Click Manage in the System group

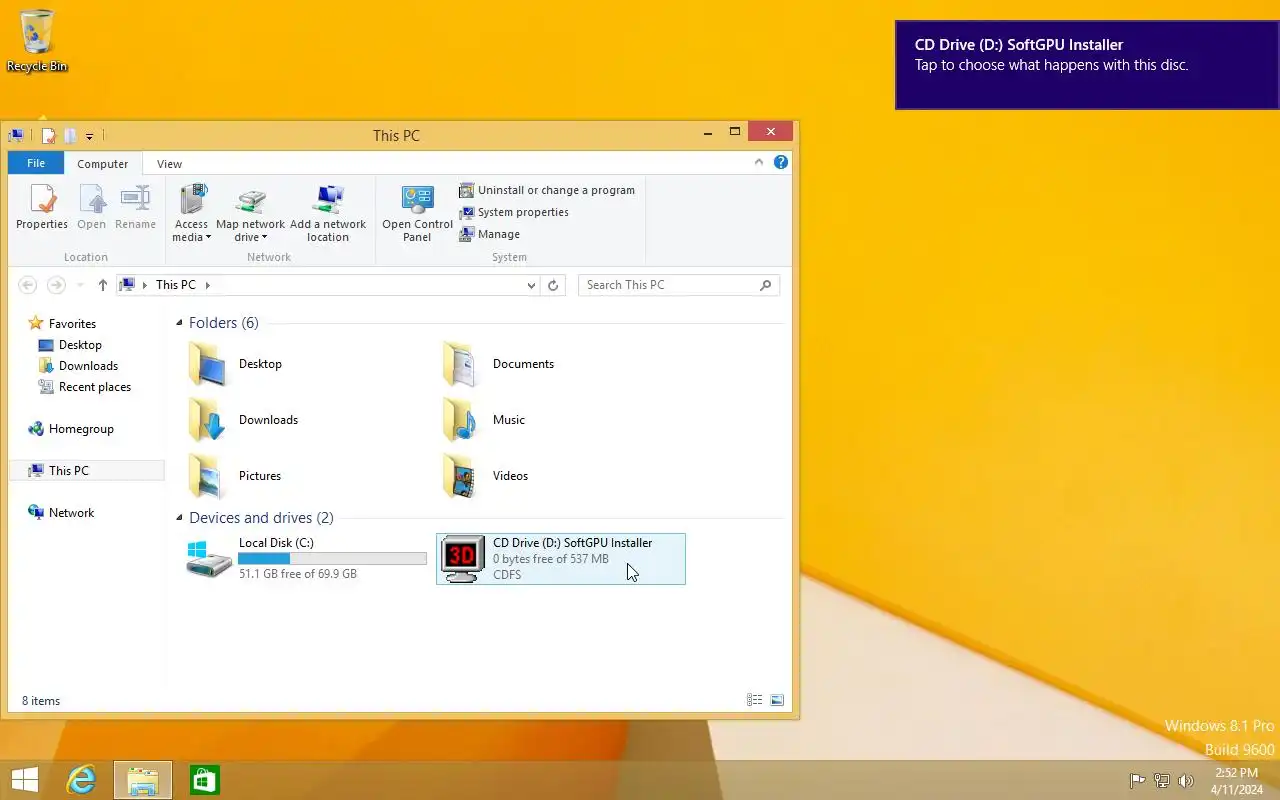(x=490, y=234)
